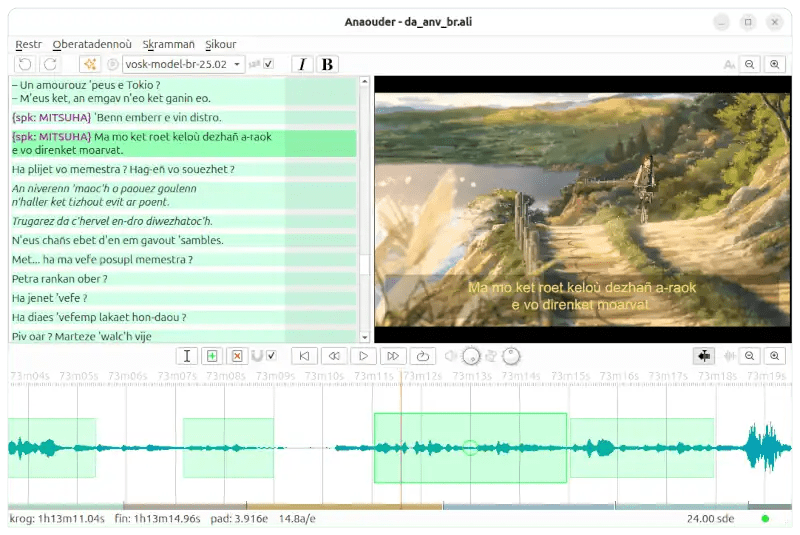
Task: Click the redo arrow button
Action: pyautogui.click(x=49, y=64)
